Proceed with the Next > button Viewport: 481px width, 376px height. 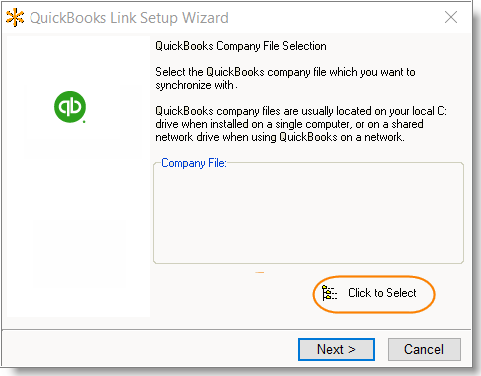pos(336,349)
